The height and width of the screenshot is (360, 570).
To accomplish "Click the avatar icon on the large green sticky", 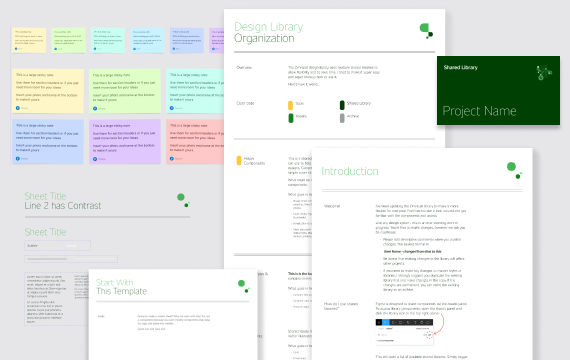I will pyautogui.click(x=95, y=108).
